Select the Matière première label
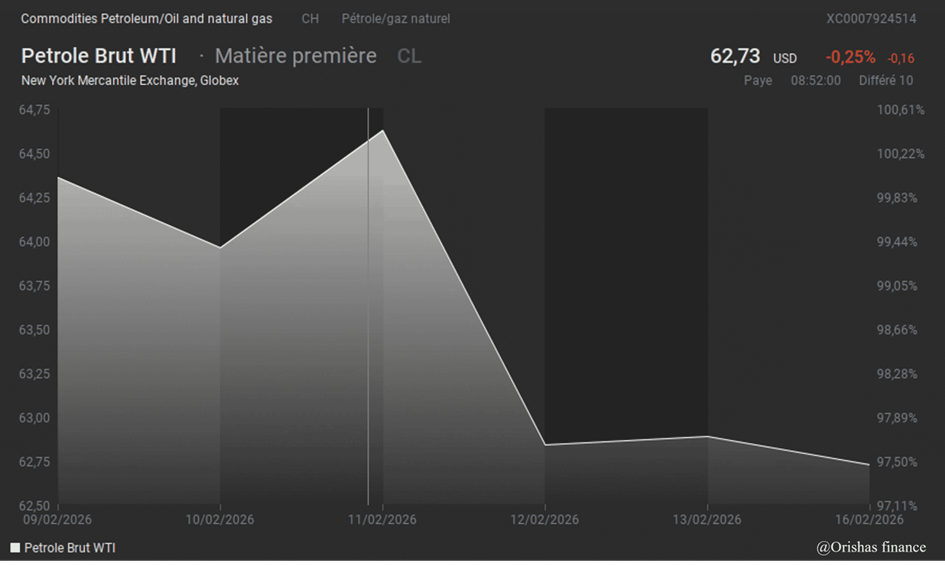This screenshot has height=565, width=945. (295, 56)
